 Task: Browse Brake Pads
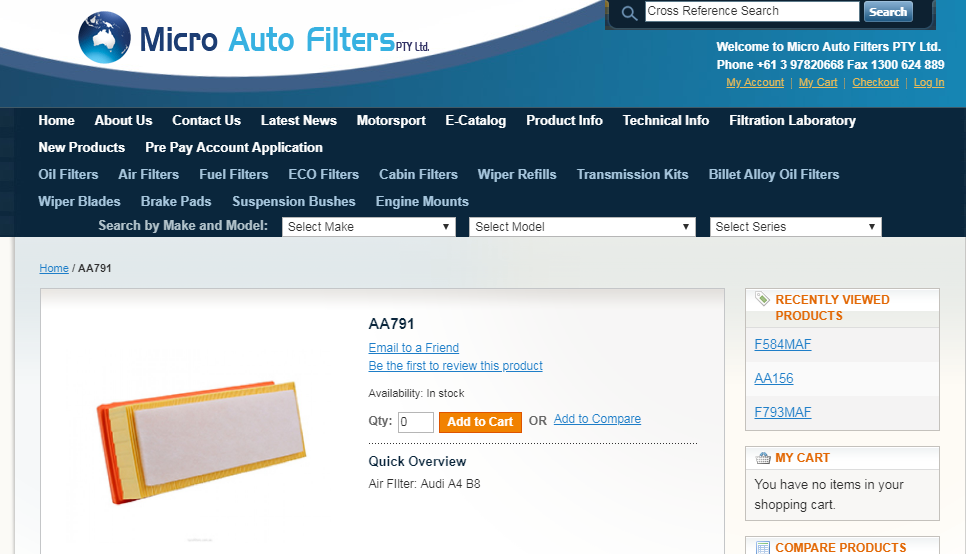[x=176, y=202]
